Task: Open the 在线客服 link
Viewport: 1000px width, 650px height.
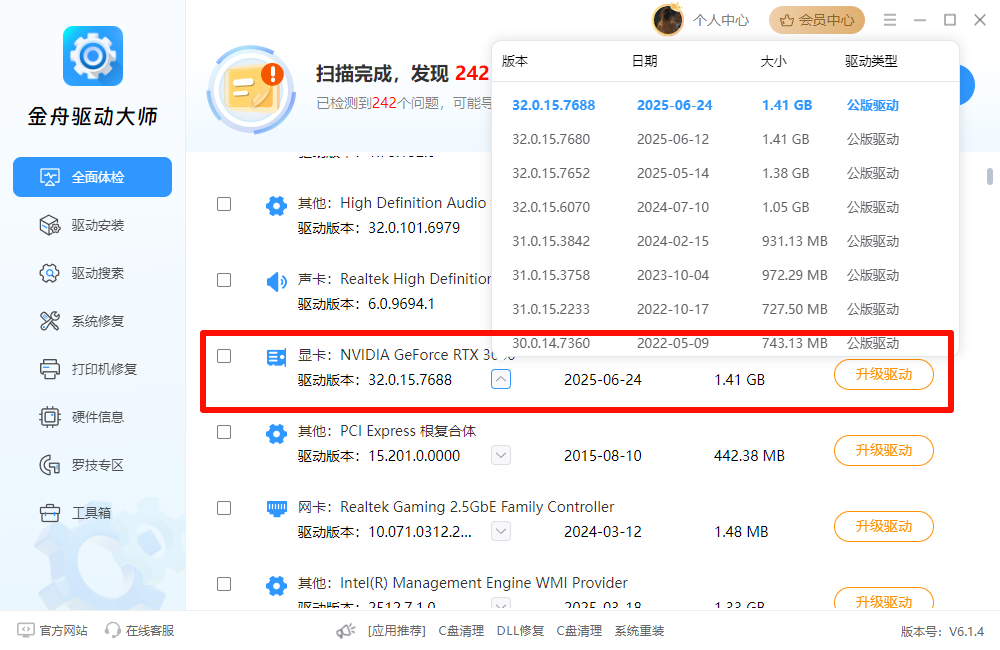Action: (x=150, y=631)
